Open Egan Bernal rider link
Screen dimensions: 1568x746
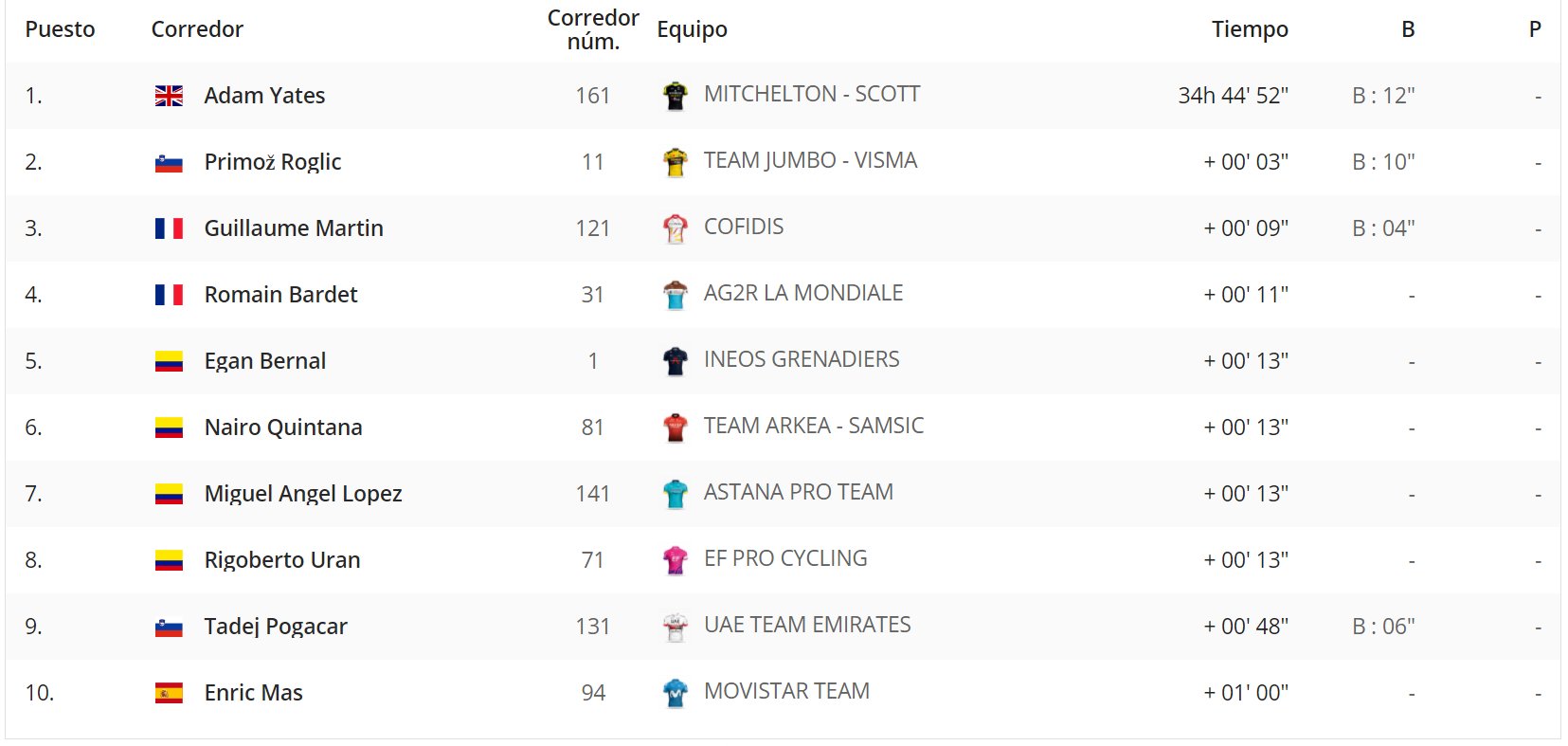(265, 361)
